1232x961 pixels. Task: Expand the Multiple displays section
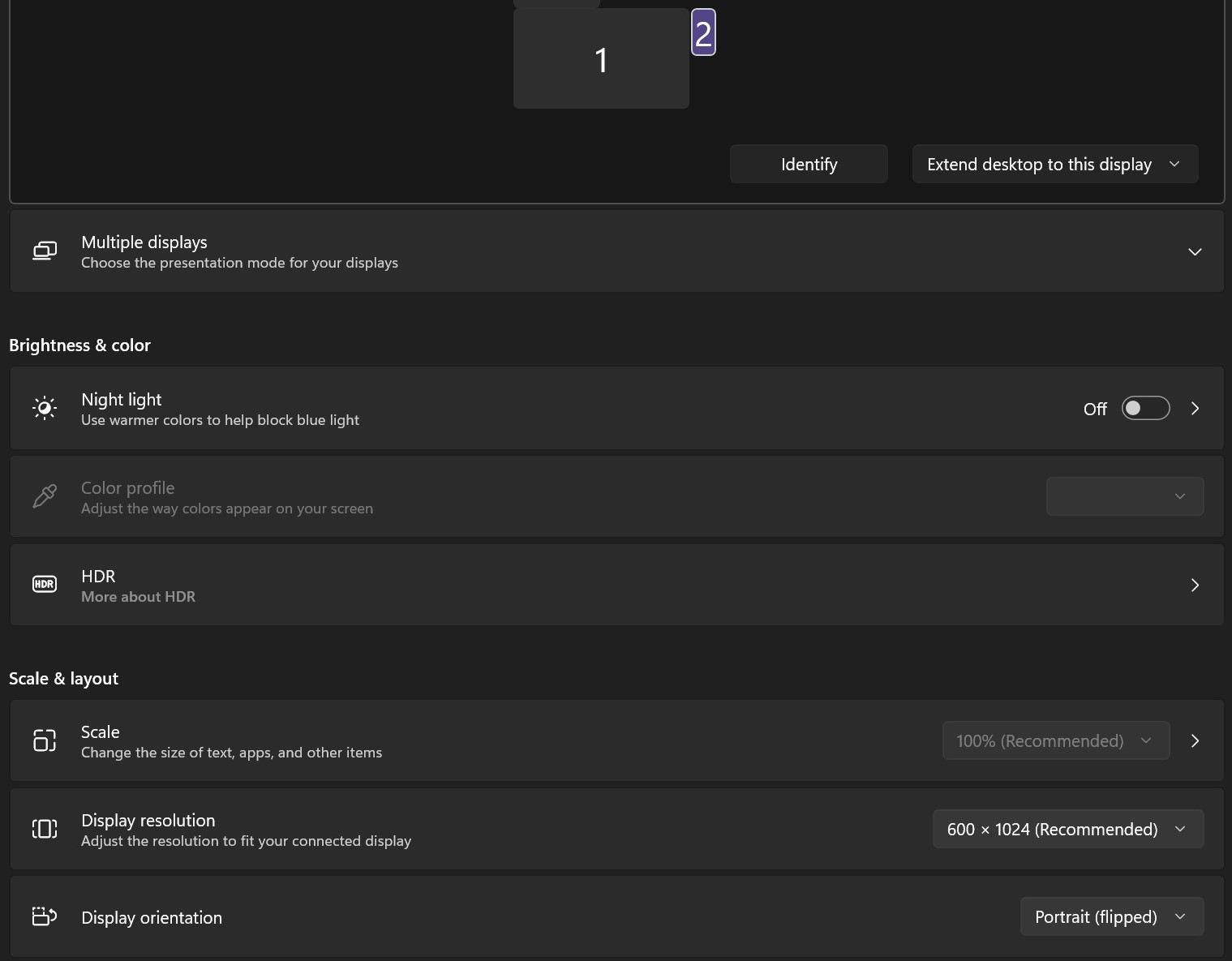pos(1194,251)
